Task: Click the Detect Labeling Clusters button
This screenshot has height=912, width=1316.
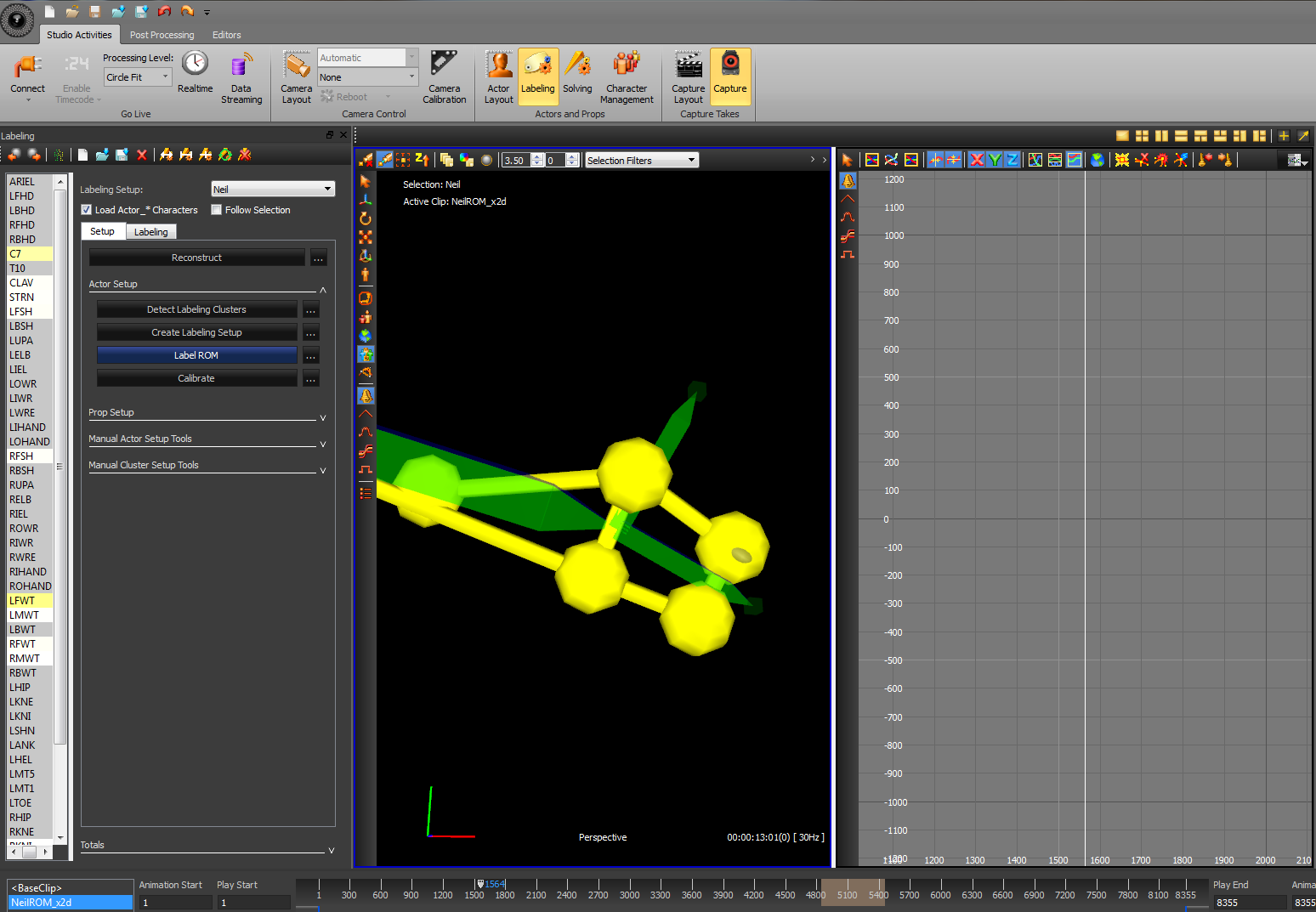Action: [x=196, y=309]
